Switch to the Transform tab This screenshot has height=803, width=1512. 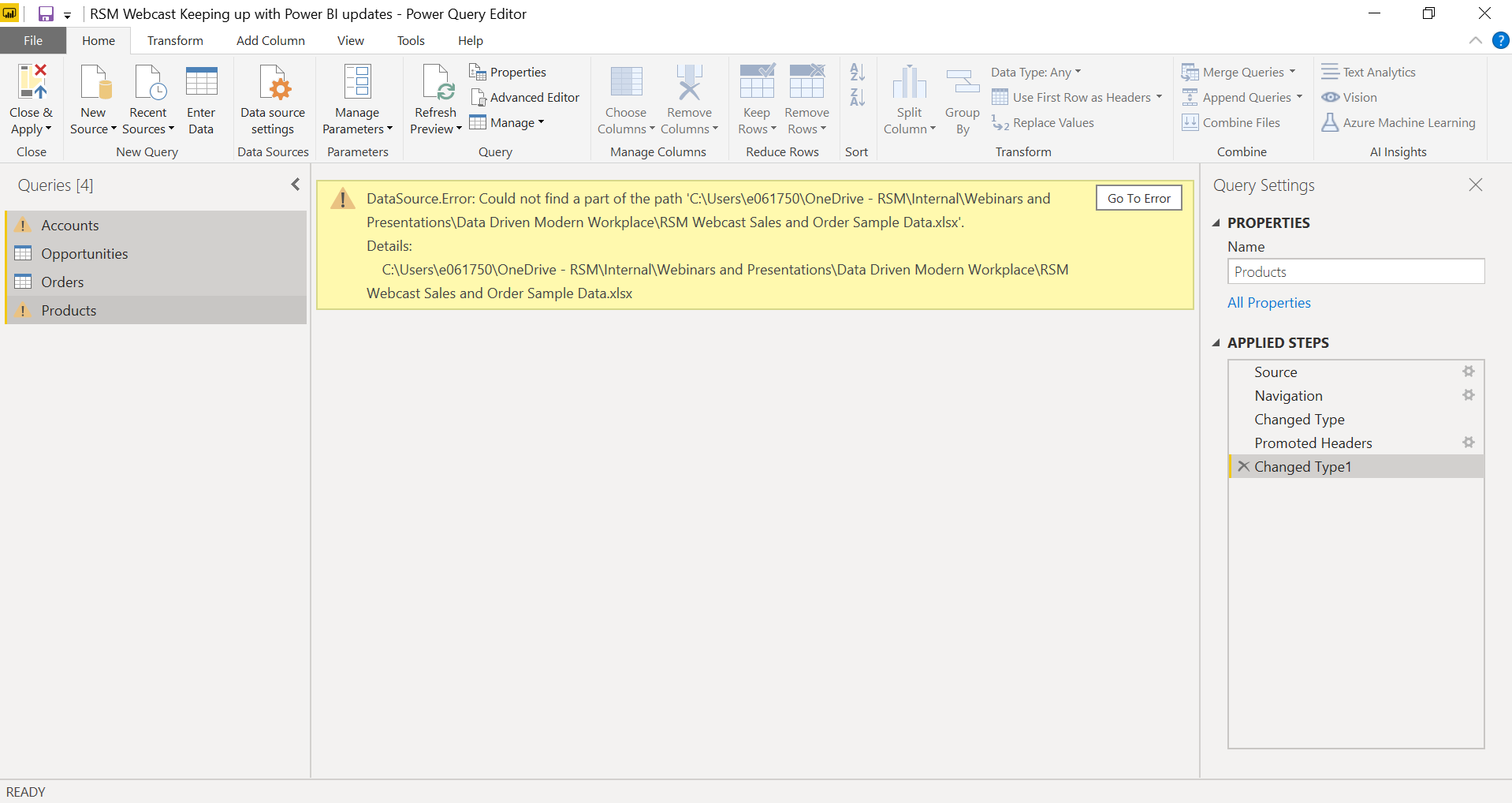pos(175,41)
